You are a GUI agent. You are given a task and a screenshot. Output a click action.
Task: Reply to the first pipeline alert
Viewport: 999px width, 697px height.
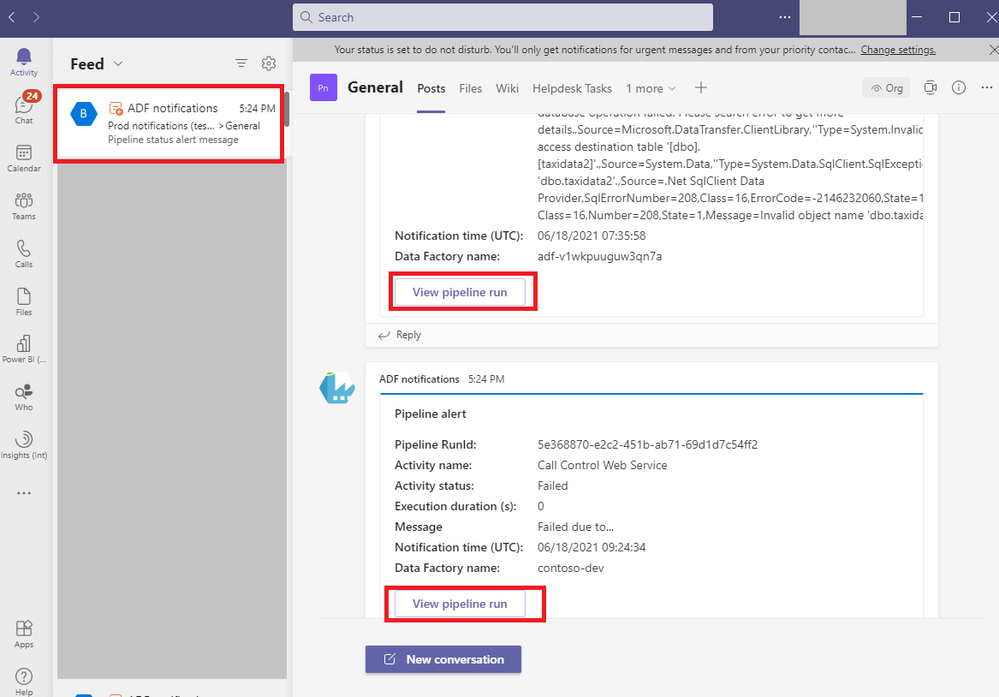[x=400, y=334]
